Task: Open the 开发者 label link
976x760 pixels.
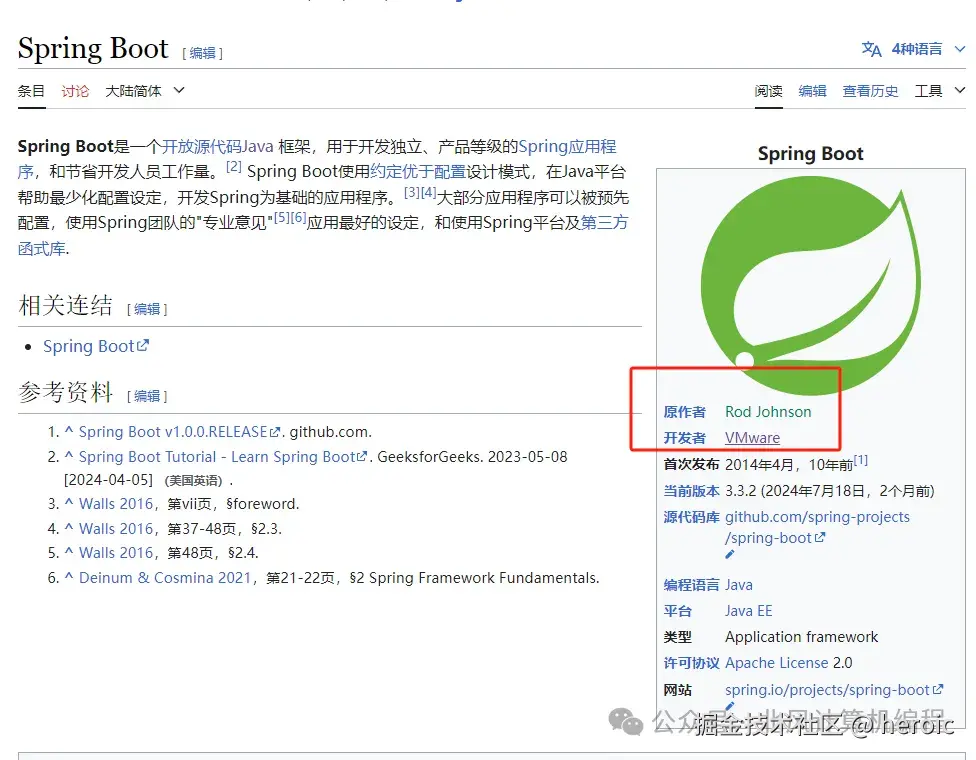Action: 685,438
